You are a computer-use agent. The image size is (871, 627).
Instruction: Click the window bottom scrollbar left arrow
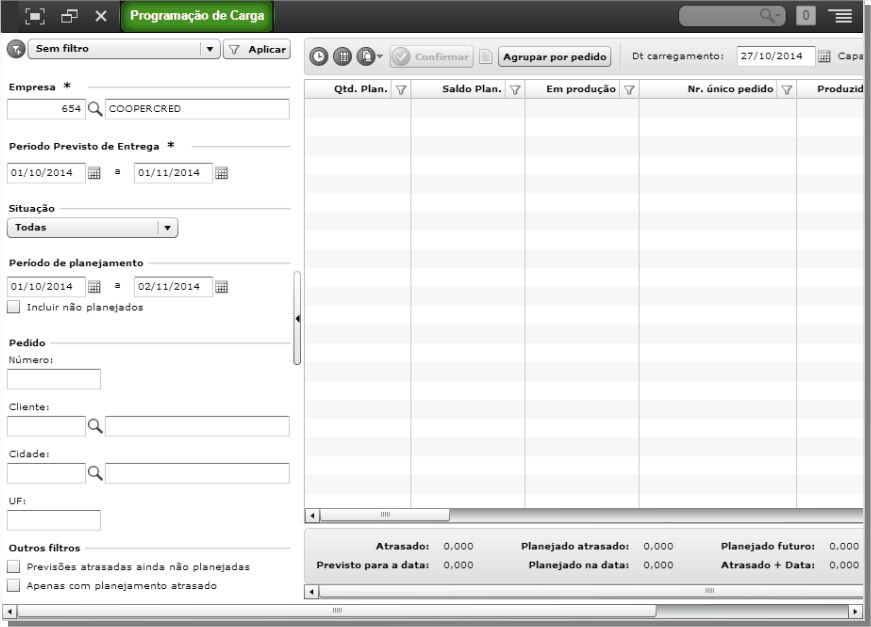[x=9, y=611]
